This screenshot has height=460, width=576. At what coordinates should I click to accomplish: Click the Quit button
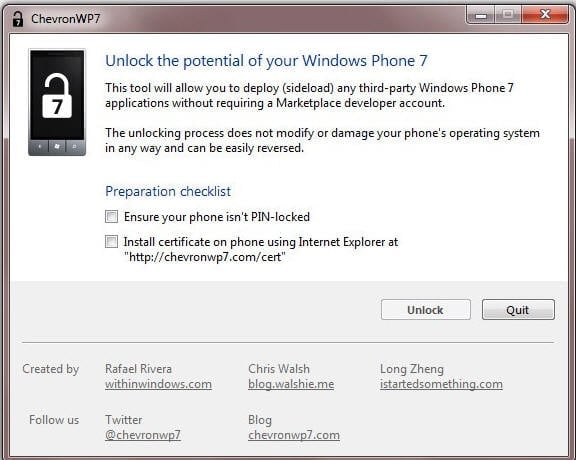[518, 310]
